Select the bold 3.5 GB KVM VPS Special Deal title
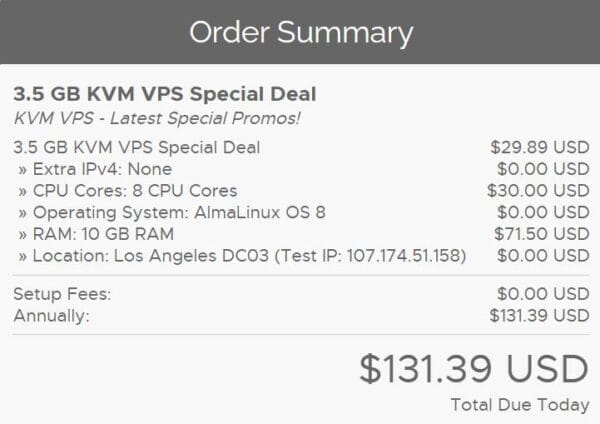The height and width of the screenshot is (424, 600). (x=164, y=94)
